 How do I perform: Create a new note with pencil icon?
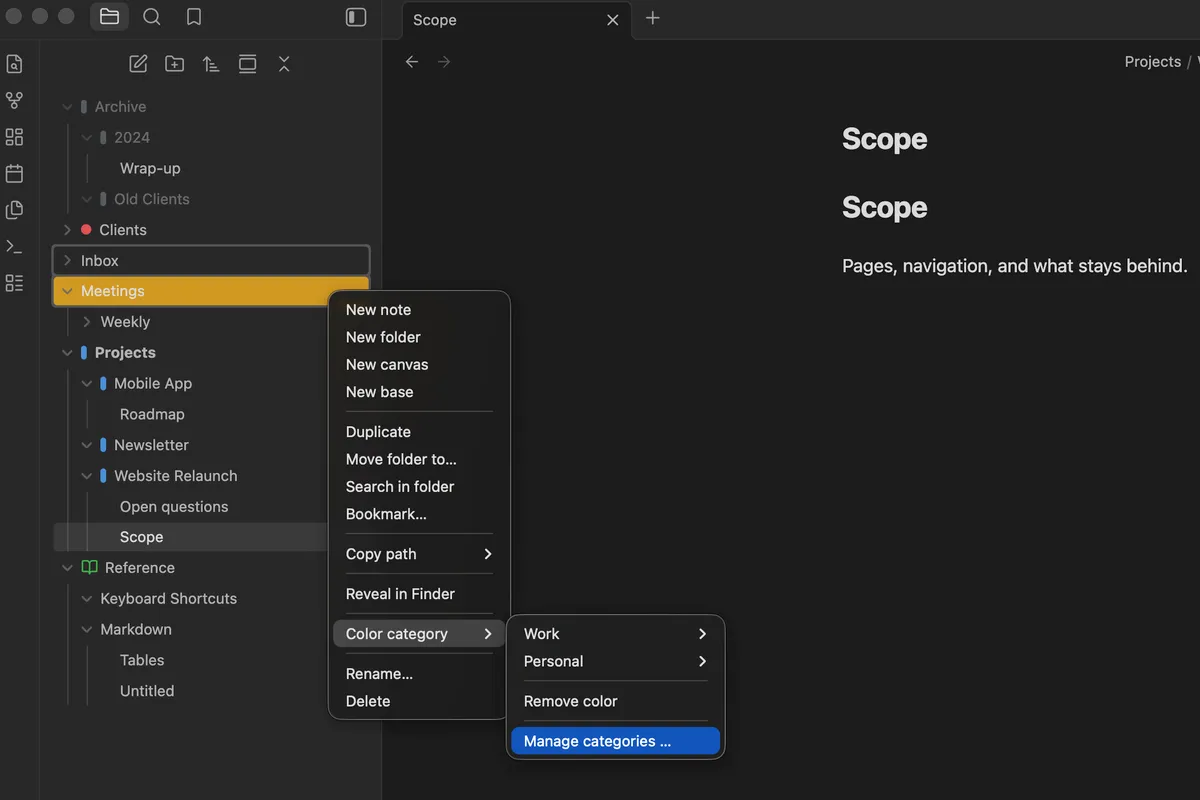point(138,64)
